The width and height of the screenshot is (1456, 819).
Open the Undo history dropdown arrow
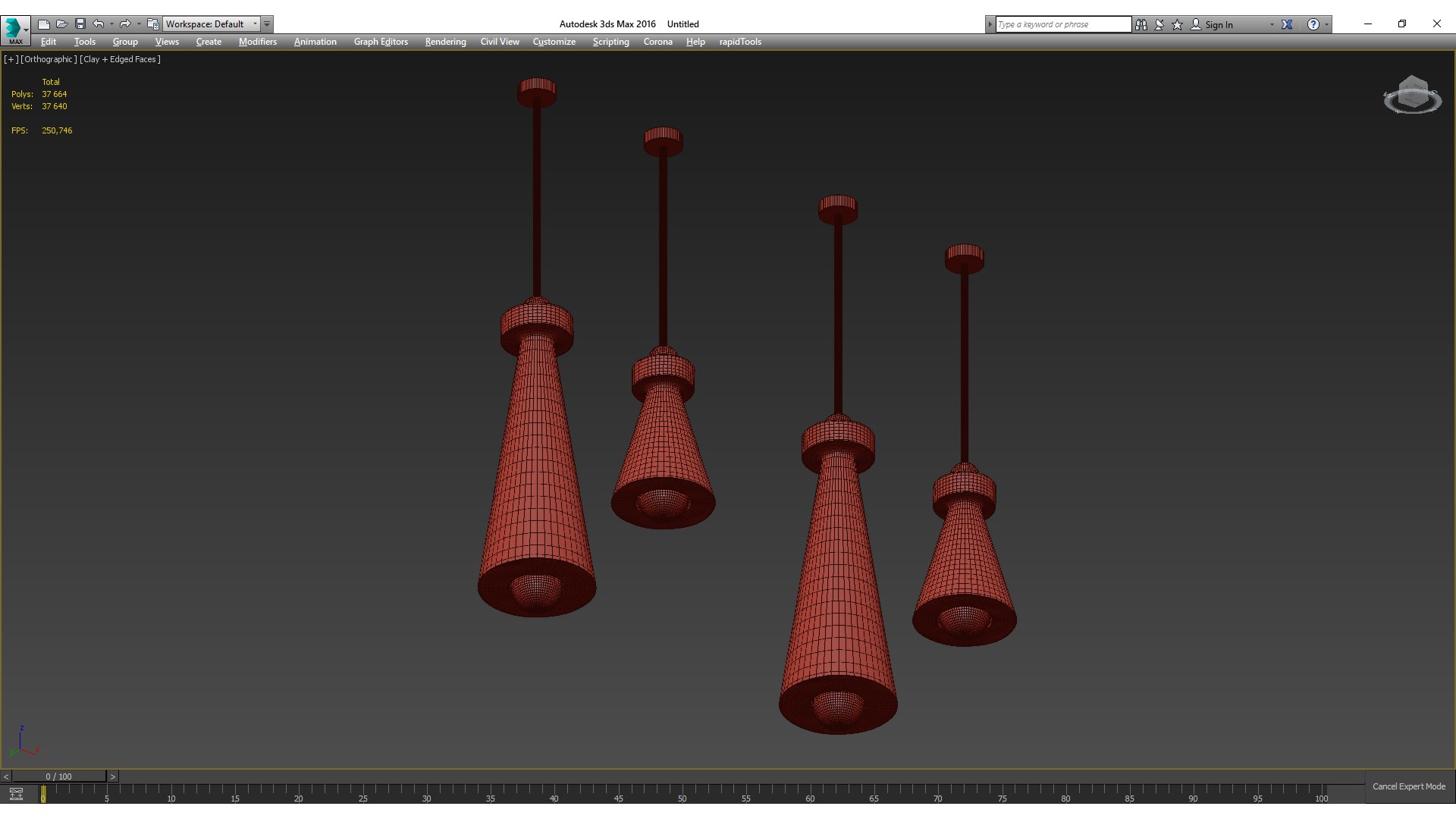[x=111, y=24]
